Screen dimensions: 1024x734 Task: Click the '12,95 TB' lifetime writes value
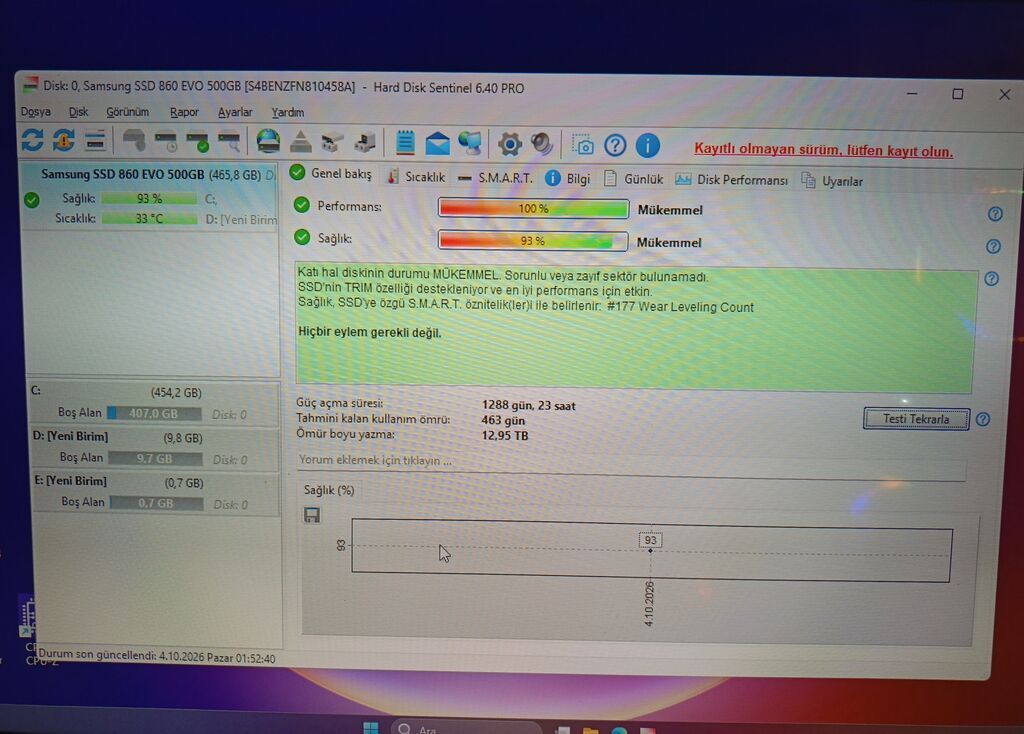[505, 436]
